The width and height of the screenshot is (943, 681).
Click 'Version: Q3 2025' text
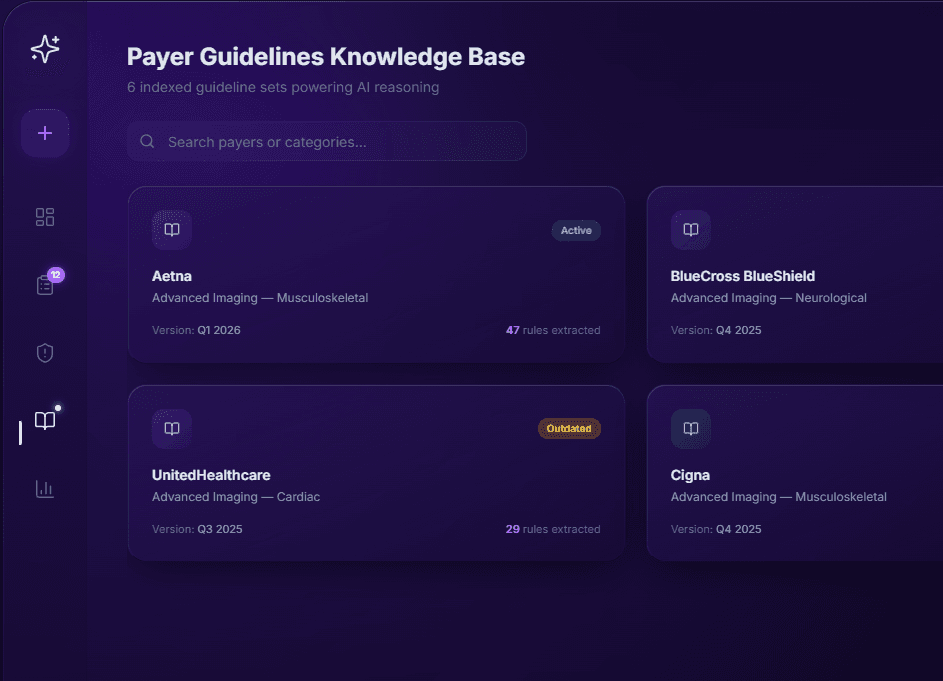(x=197, y=529)
